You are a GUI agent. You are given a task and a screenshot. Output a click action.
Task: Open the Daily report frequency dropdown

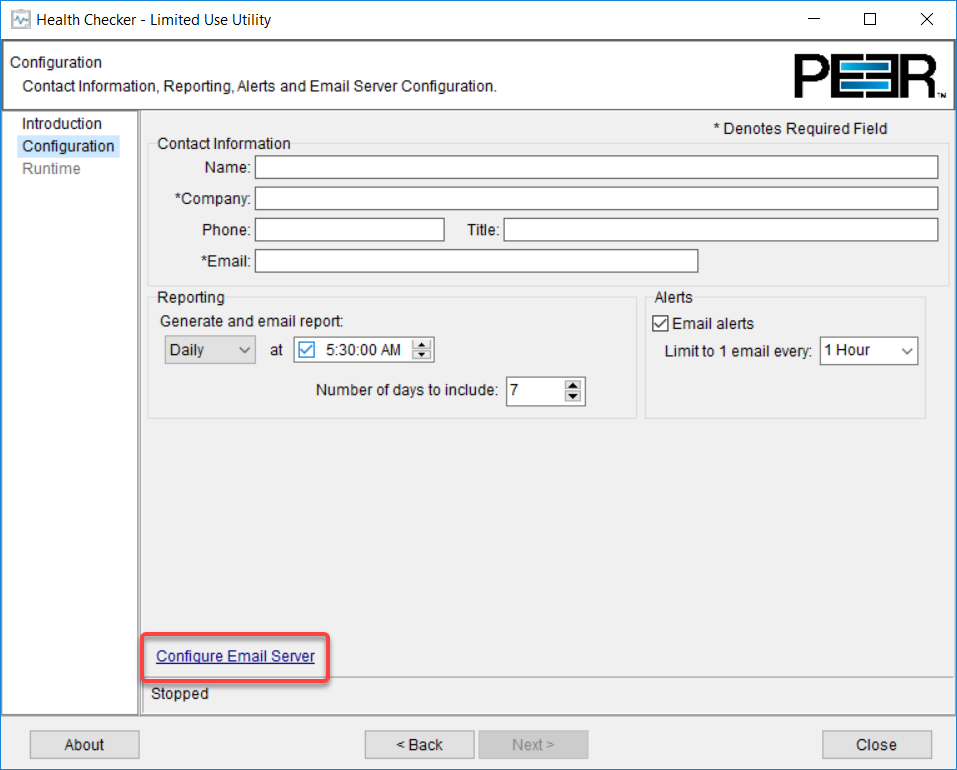pyautogui.click(x=209, y=349)
